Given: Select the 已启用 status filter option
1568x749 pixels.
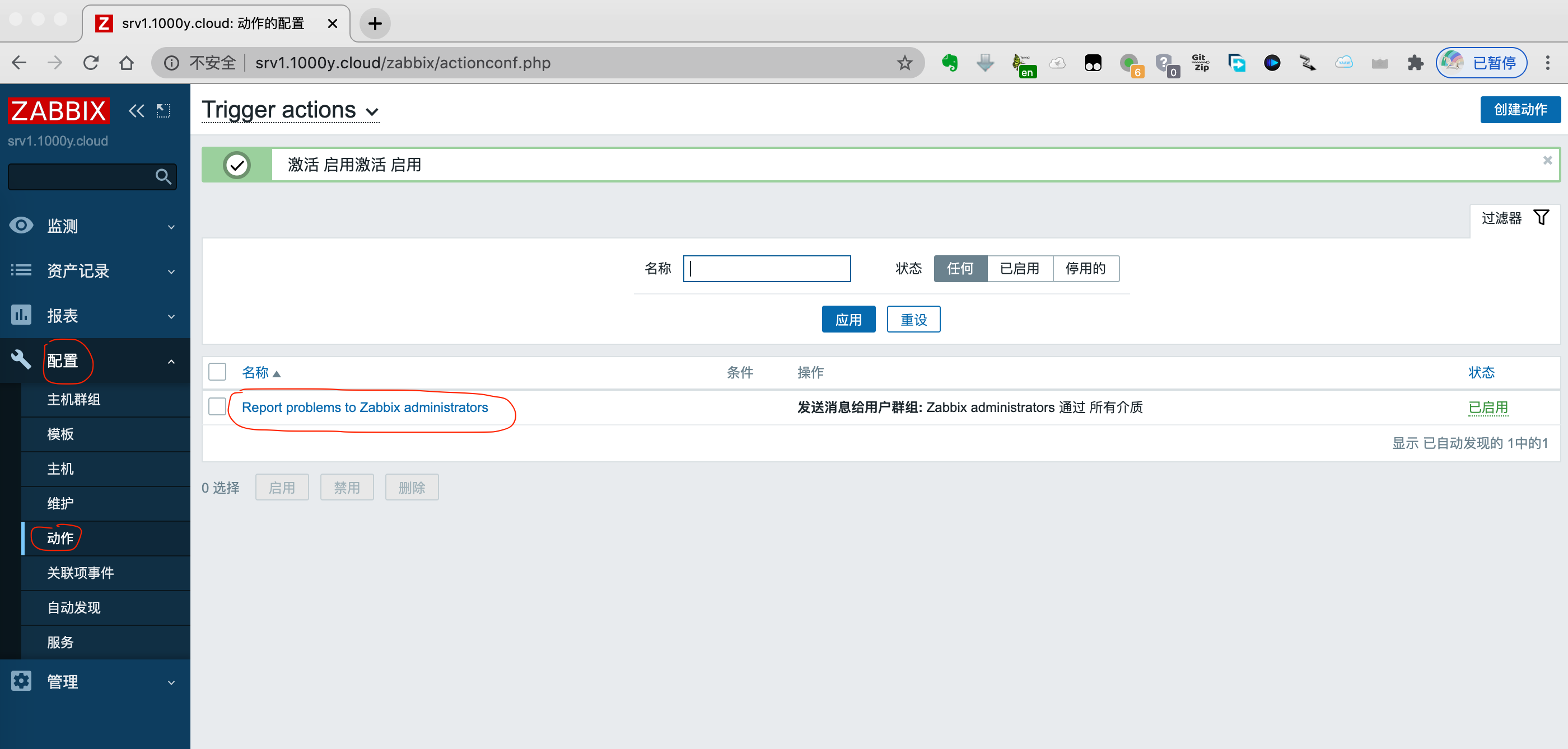Looking at the screenshot, I should (x=1019, y=268).
